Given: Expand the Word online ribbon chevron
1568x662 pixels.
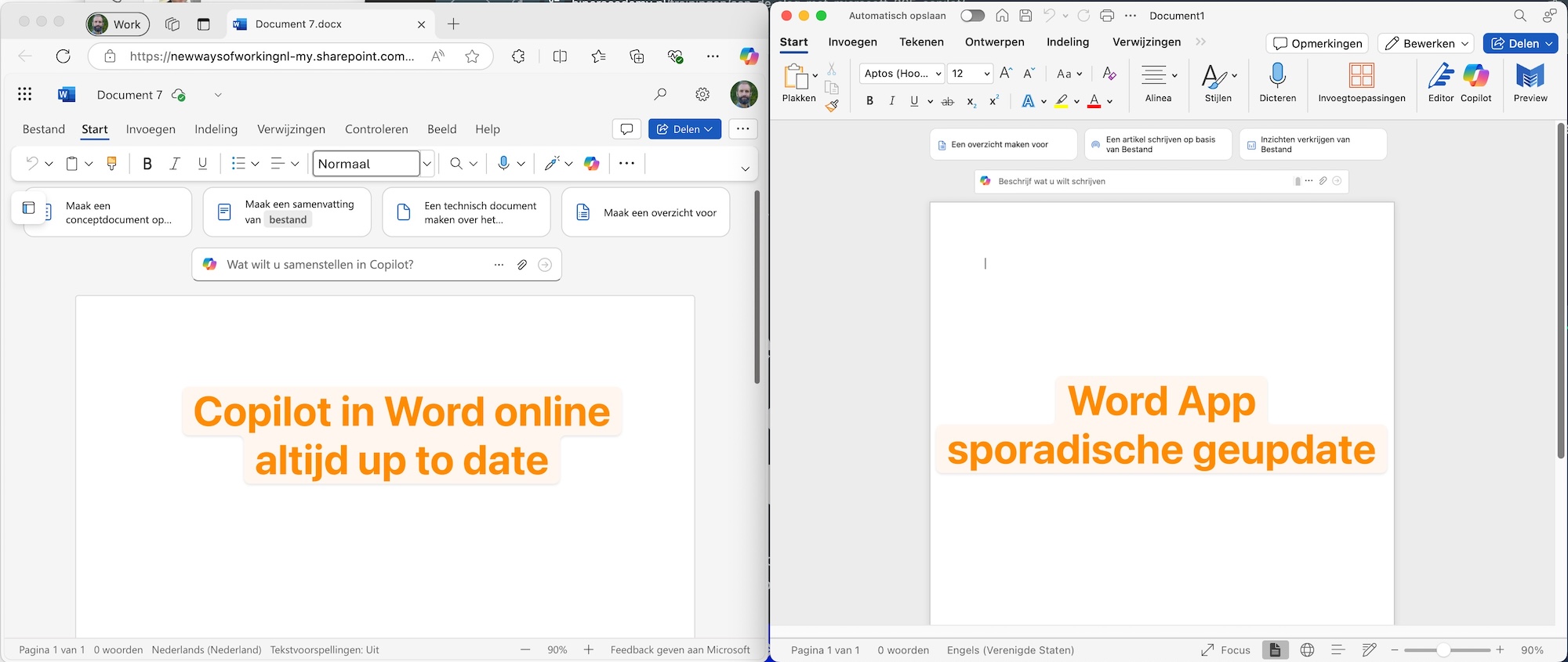Looking at the screenshot, I should (x=745, y=168).
